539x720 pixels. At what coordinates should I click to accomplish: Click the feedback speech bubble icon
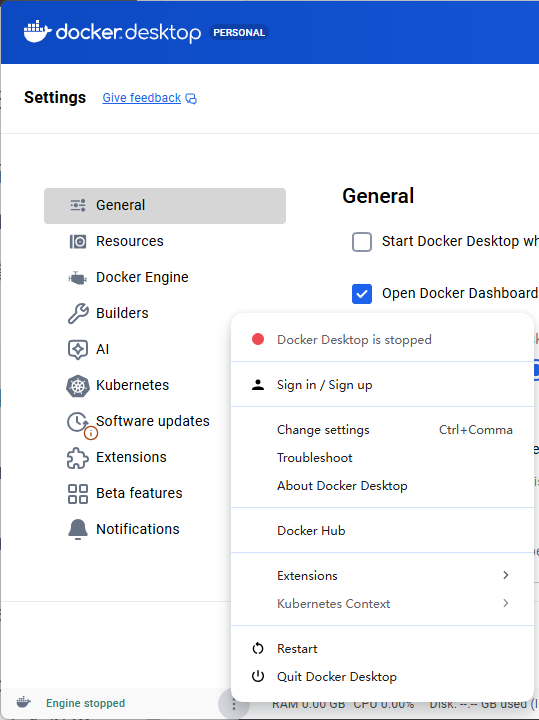pos(191,98)
